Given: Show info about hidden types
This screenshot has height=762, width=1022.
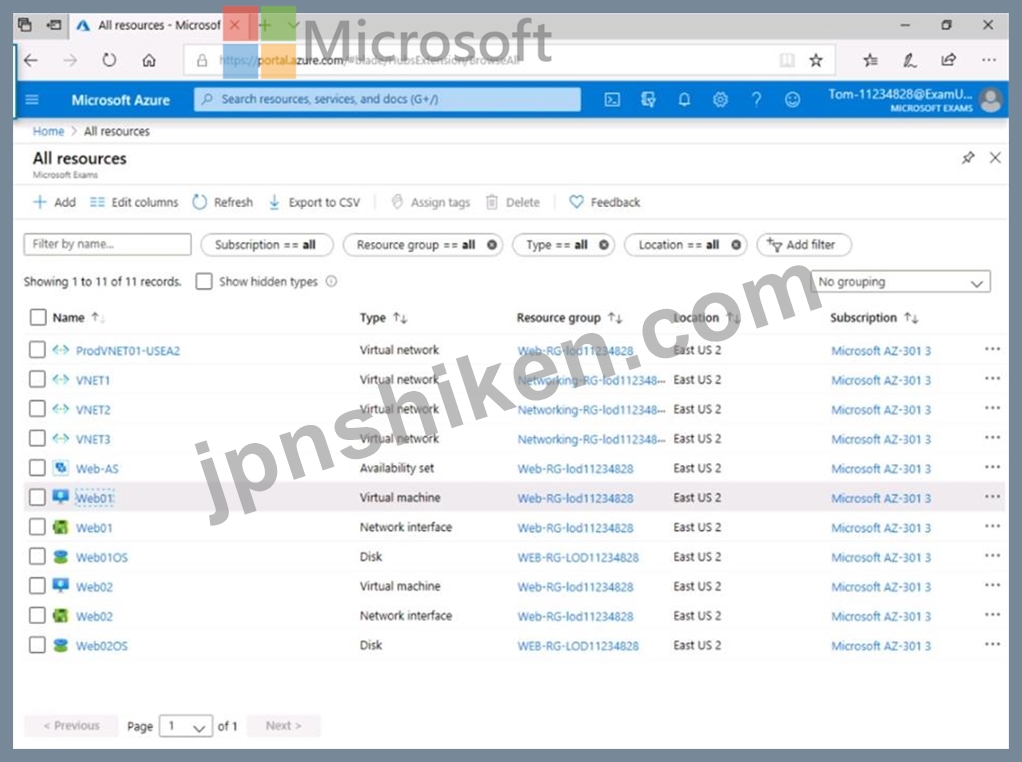Looking at the screenshot, I should tap(332, 282).
